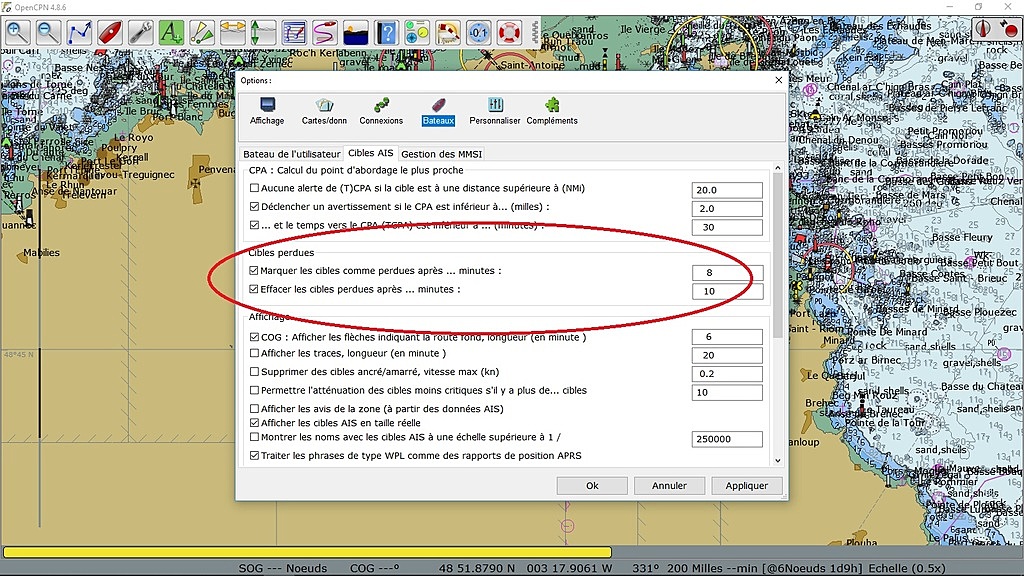Toggle the red boat auto-follow icon

[x=110, y=32]
